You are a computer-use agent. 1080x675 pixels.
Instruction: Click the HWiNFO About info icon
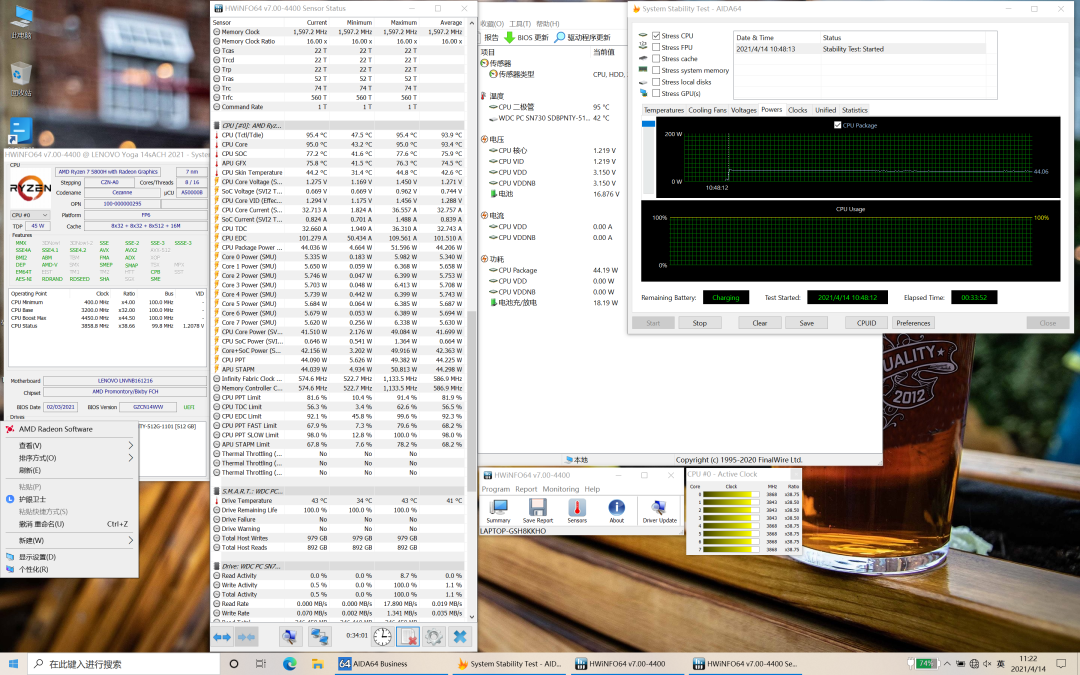click(x=617, y=509)
